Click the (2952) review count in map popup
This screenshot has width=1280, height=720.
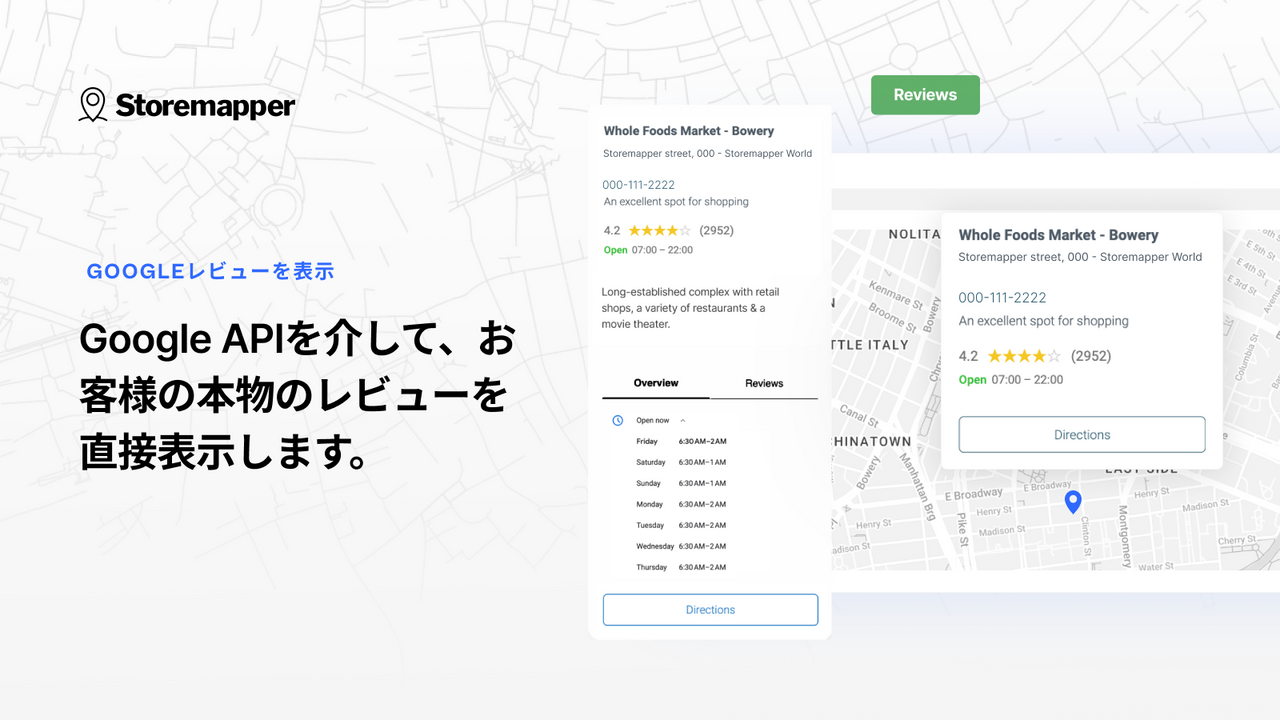[1091, 356]
